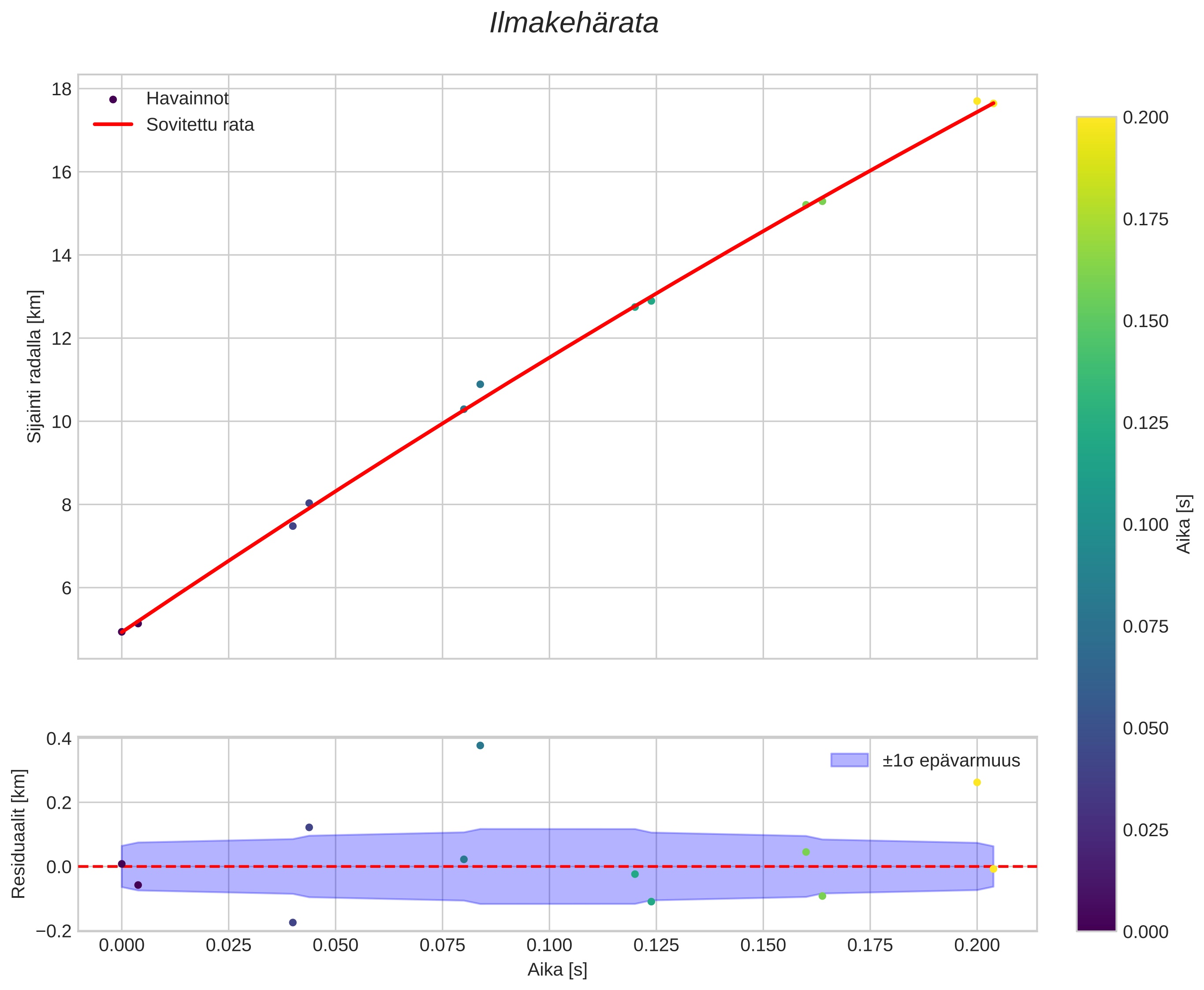The width and height of the screenshot is (1204, 990).
Task: Click the Havainnot legend text
Action: pyautogui.click(x=187, y=99)
